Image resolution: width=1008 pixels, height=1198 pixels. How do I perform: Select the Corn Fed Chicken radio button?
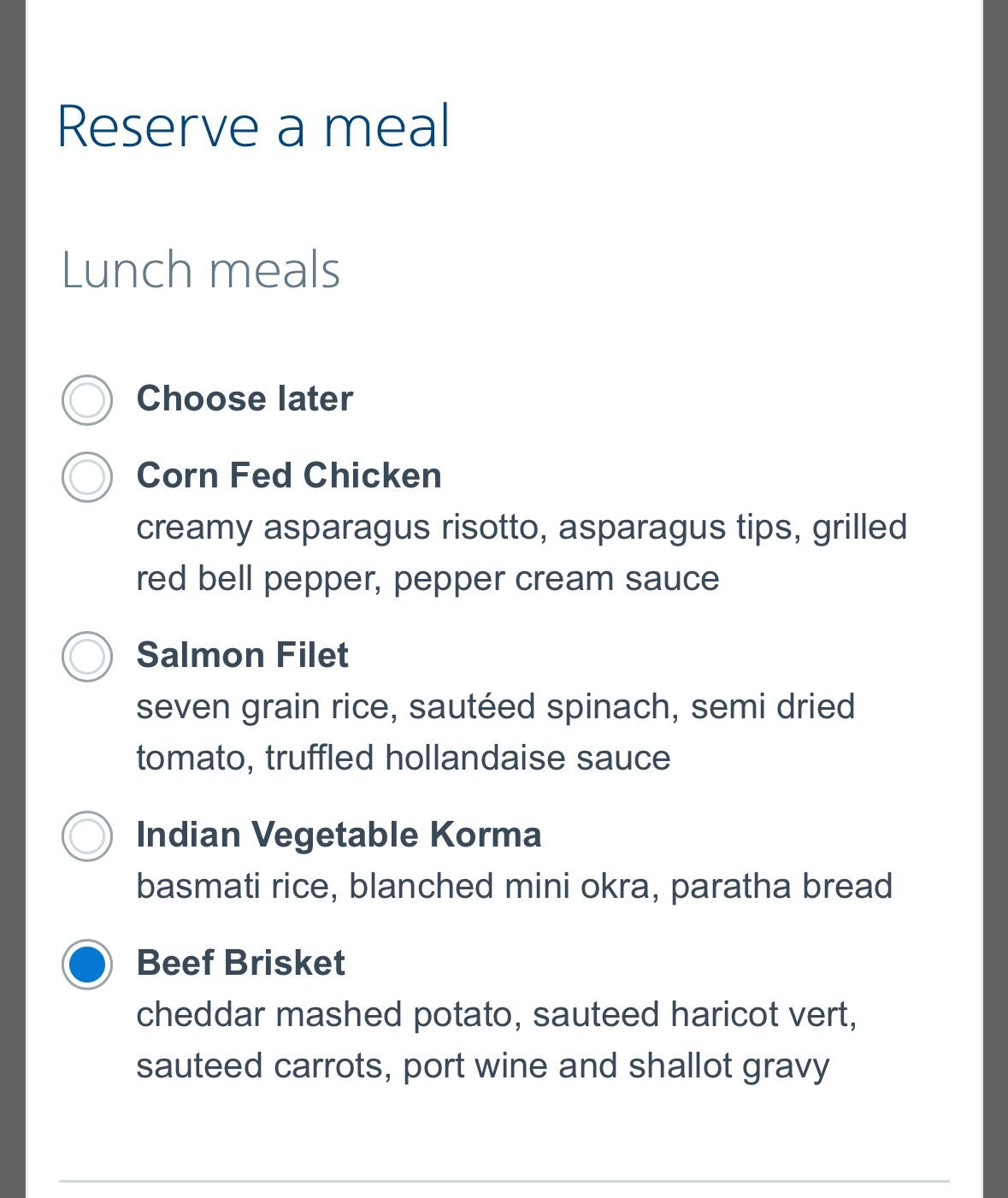(x=87, y=476)
